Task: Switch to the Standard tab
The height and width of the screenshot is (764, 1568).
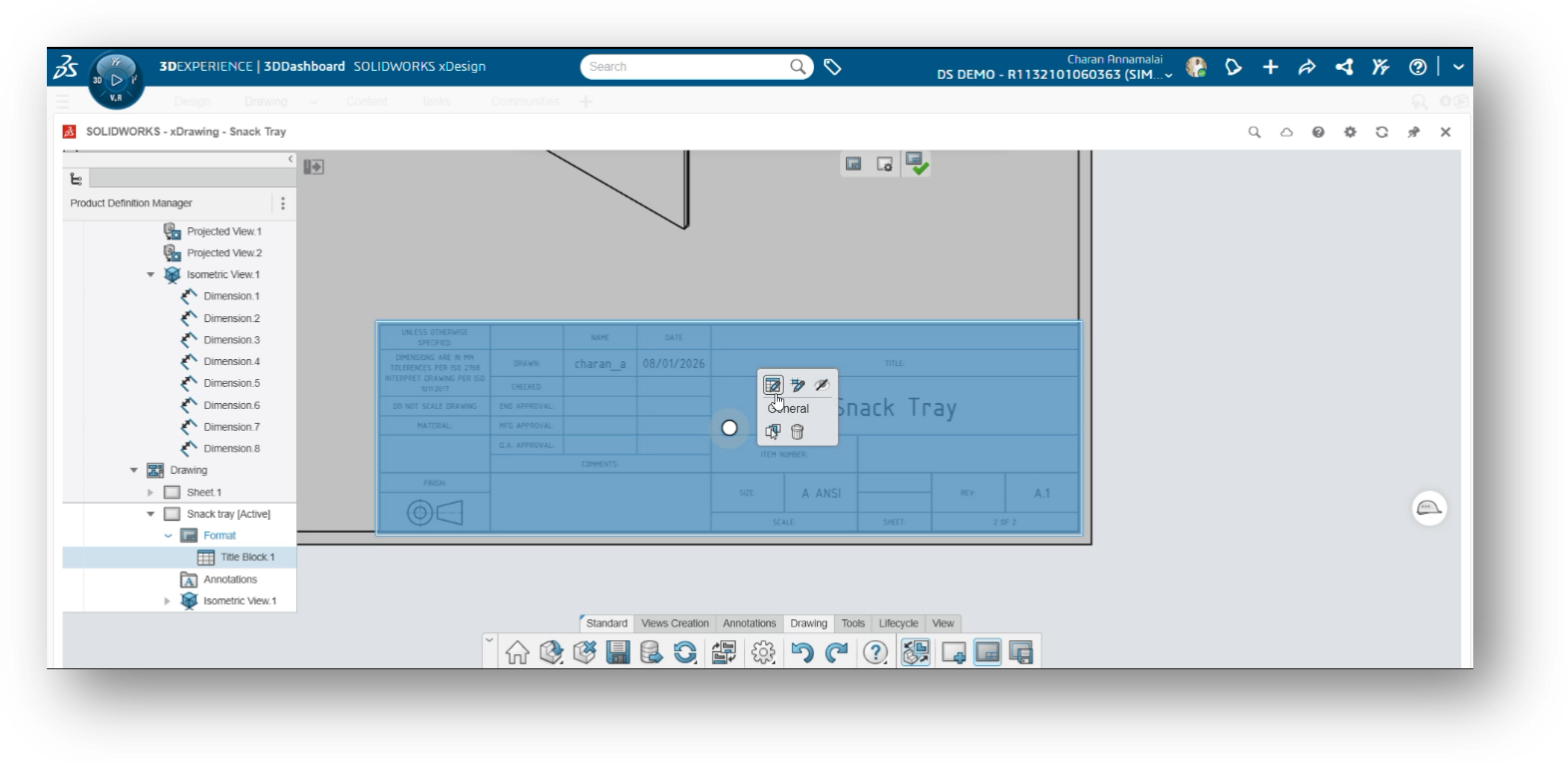Action: pyautogui.click(x=606, y=623)
